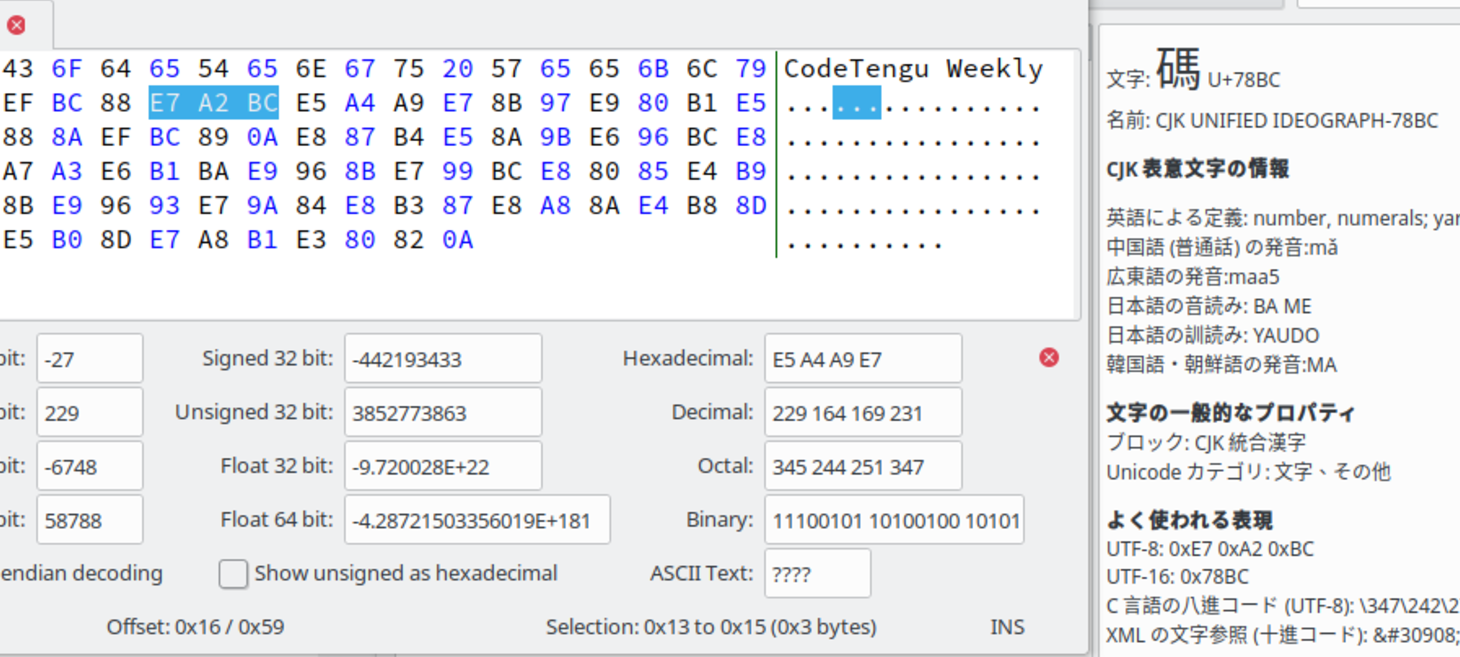Focus the Binary value field
Viewport: 1460px width, 657px height.
click(x=893, y=520)
